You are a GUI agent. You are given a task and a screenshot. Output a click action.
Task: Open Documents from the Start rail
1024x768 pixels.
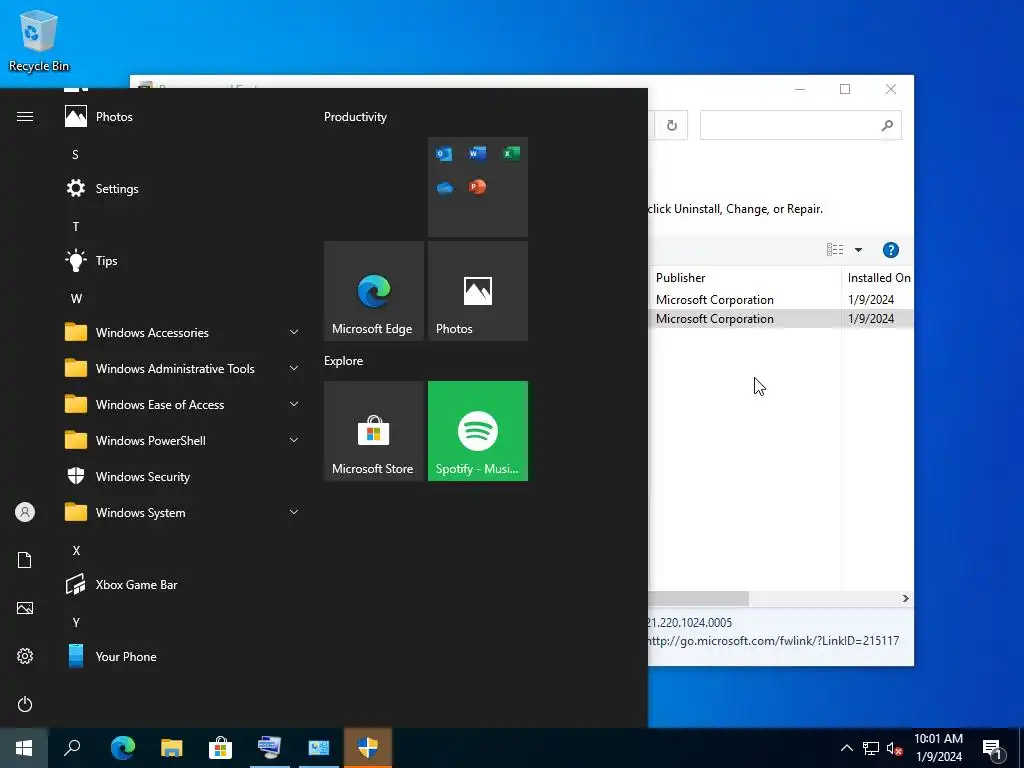(x=25, y=560)
